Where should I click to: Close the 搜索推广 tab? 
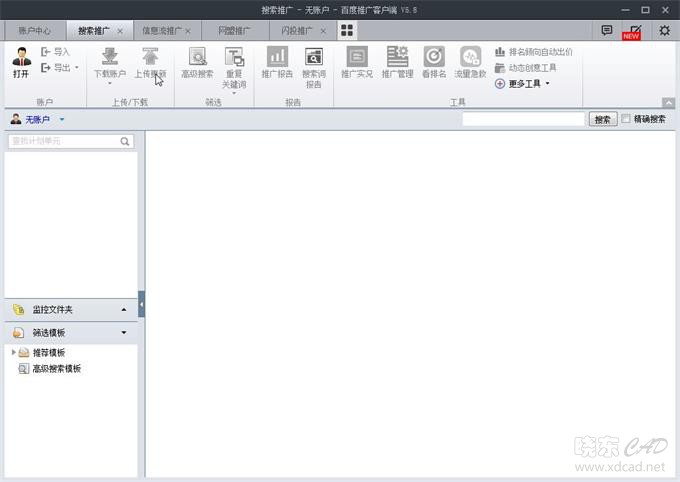(120, 31)
